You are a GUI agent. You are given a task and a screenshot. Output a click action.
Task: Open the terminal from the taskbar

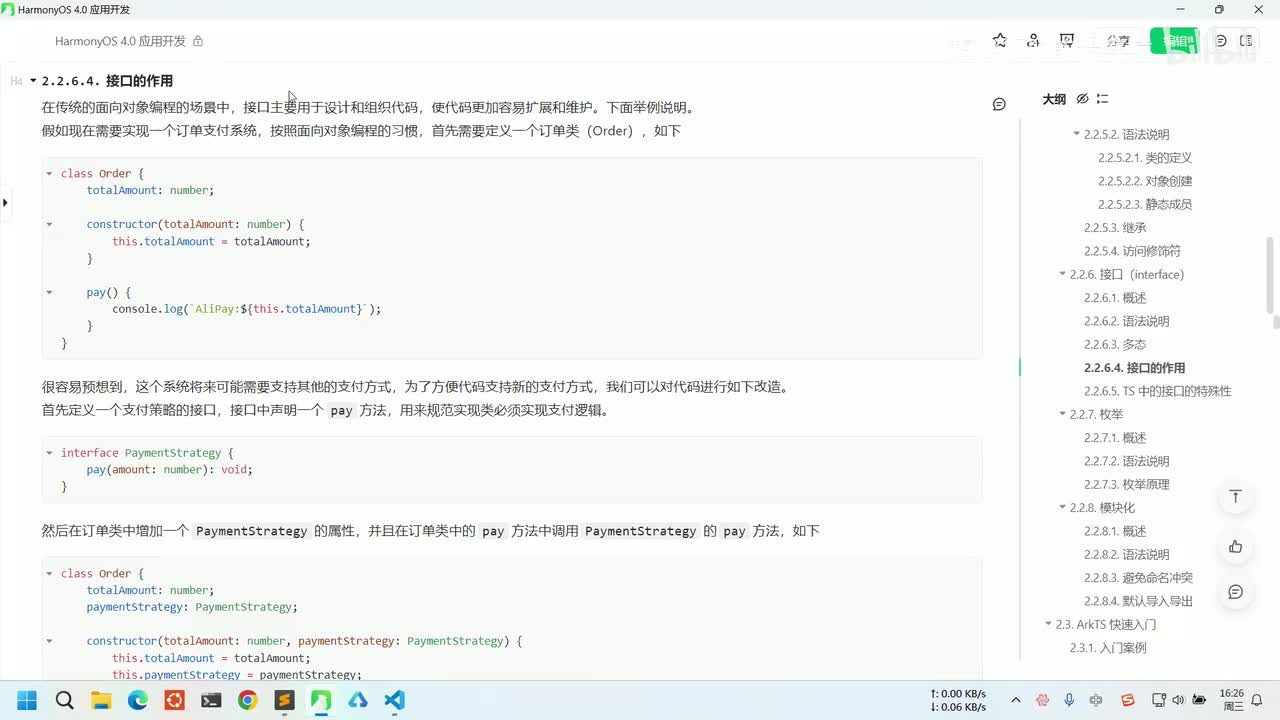coord(211,700)
